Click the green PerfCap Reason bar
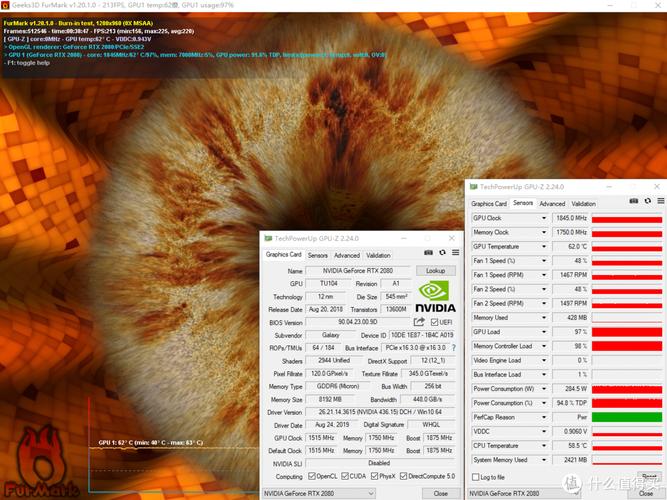This screenshot has width=667, height=500. 627,417
